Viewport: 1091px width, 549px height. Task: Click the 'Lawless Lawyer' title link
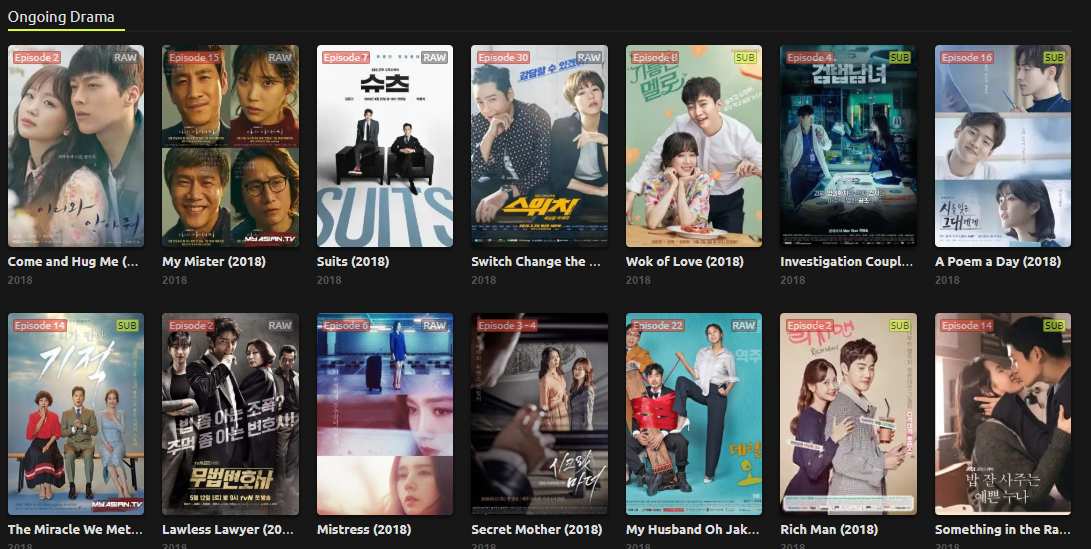[228, 530]
